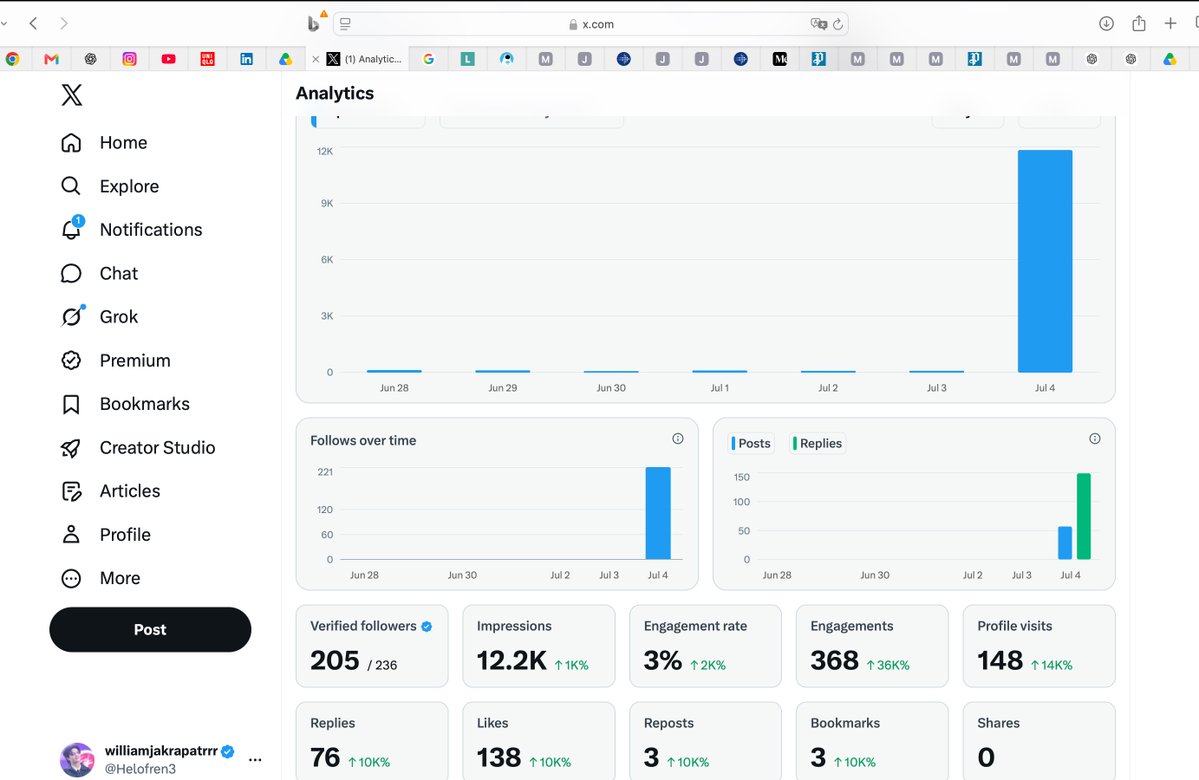Viewport: 1199px width, 780px height.
Task: Select the Engagements metric card
Action: (872, 646)
